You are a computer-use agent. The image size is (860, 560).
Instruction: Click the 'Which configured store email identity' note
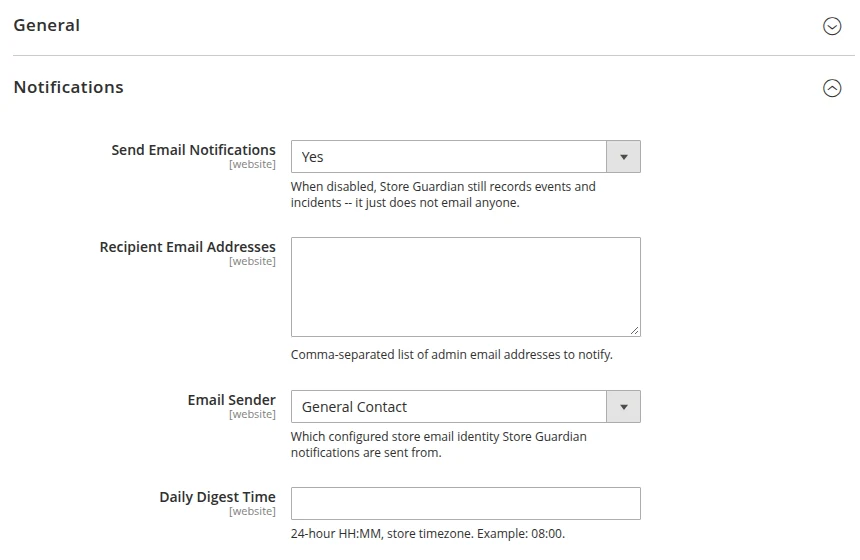[439, 444]
